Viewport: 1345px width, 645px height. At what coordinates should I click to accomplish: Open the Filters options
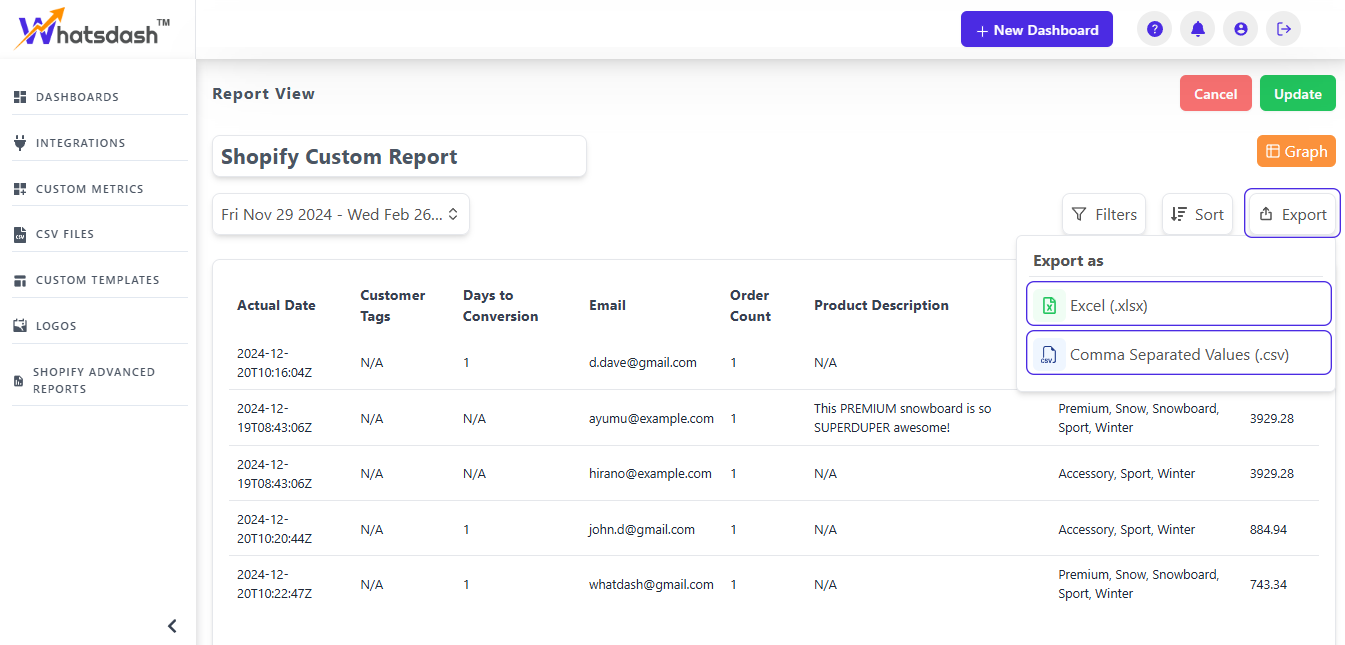coord(1104,214)
